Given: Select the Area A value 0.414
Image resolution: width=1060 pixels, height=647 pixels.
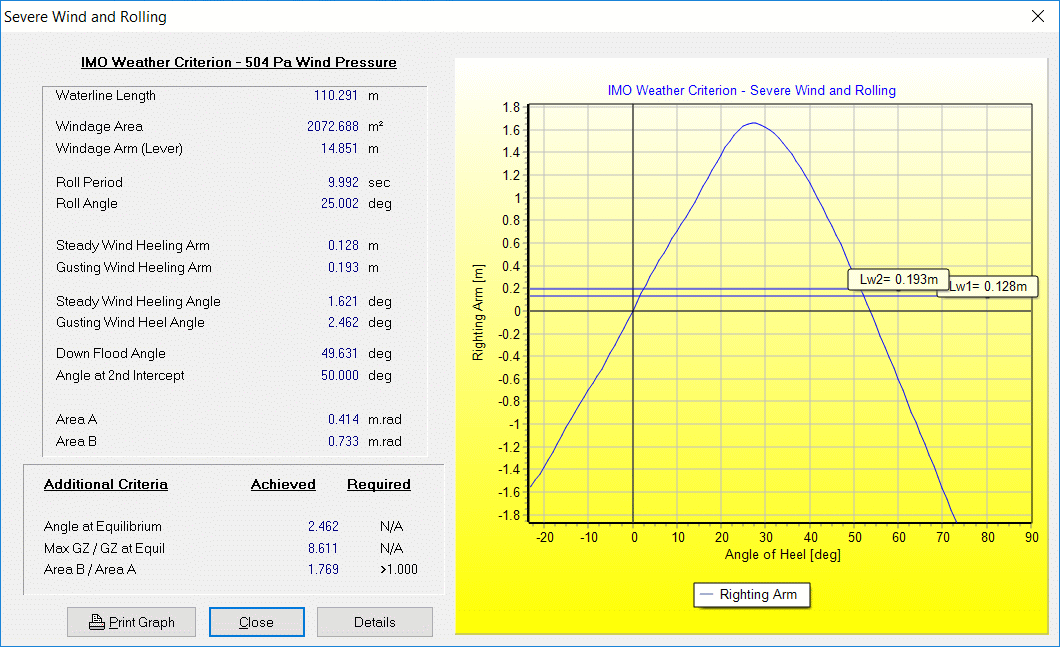Looking at the screenshot, I should [342, 420].
